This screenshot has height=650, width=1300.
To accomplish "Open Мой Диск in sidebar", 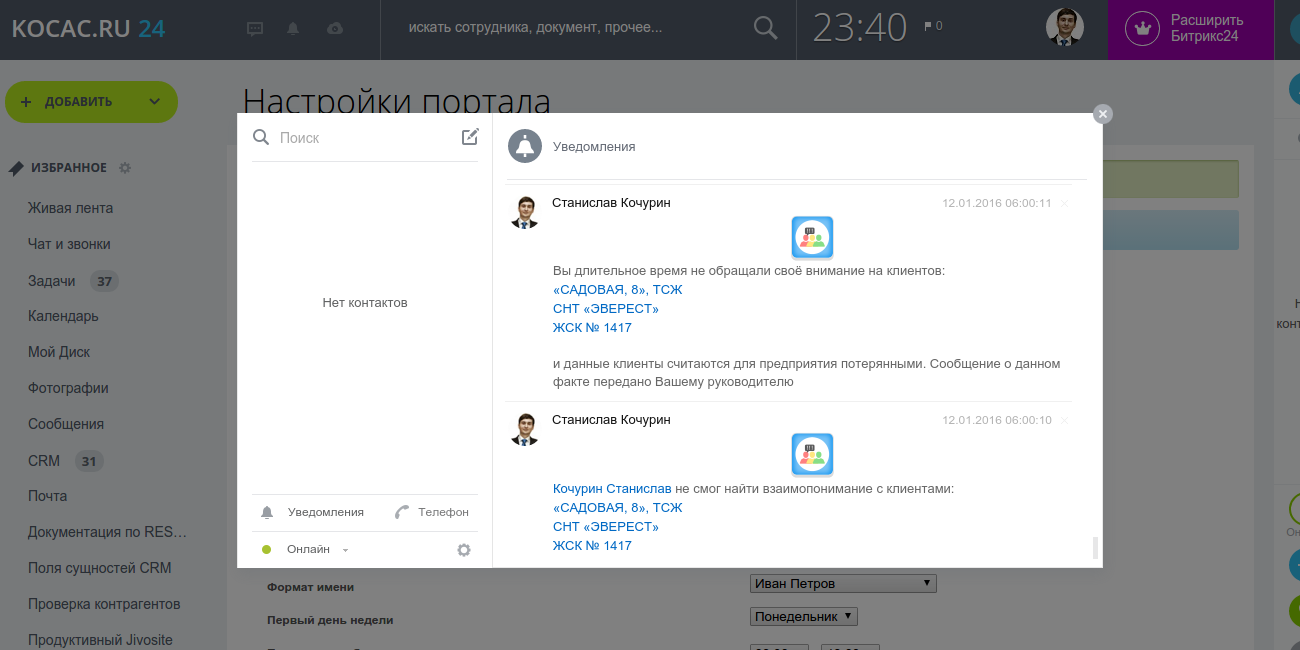I will pos(59,352).
